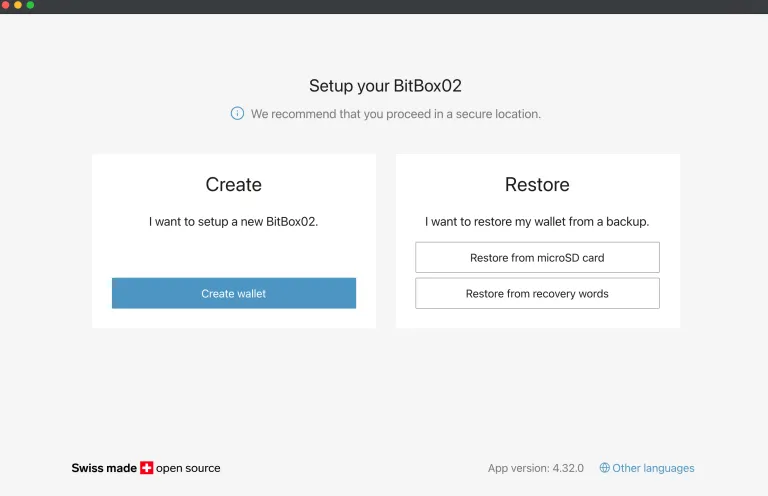The width and height of the screenshot is (768, 496).
Task: Click the App version 4.32.0 text
Action: (535, 468)
